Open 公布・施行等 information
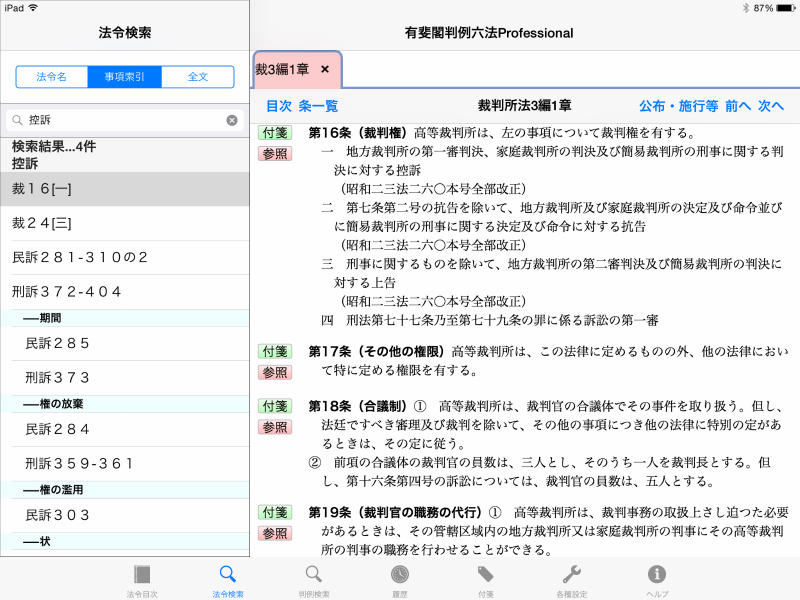Image resolution: width=800 pixels, height=600 pixels. (679, 106)
